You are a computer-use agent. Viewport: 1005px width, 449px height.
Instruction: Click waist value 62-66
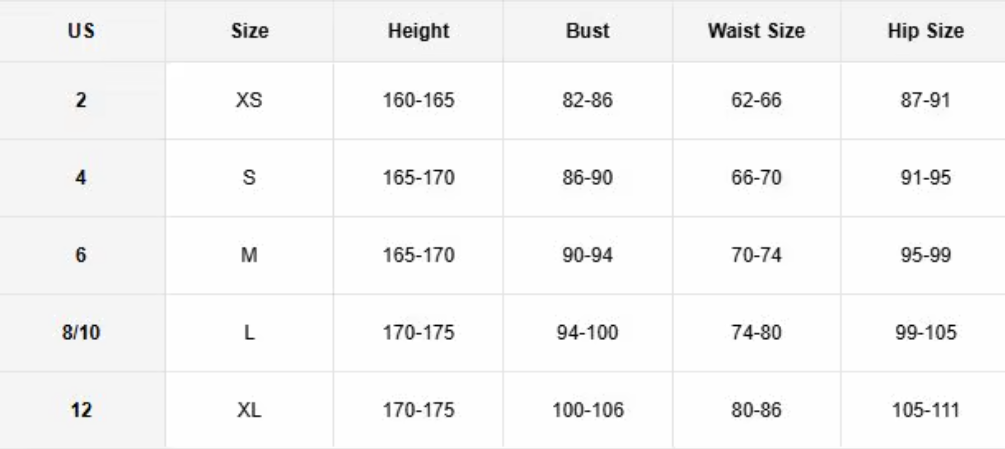pyautogui.click(x=756, y=101)
